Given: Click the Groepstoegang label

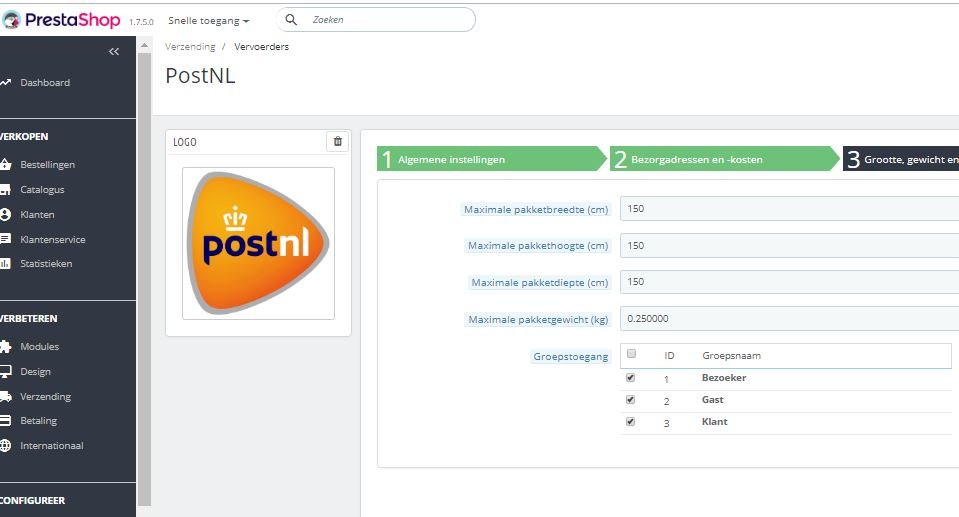Looking at the screenshot, I should 570,357.
